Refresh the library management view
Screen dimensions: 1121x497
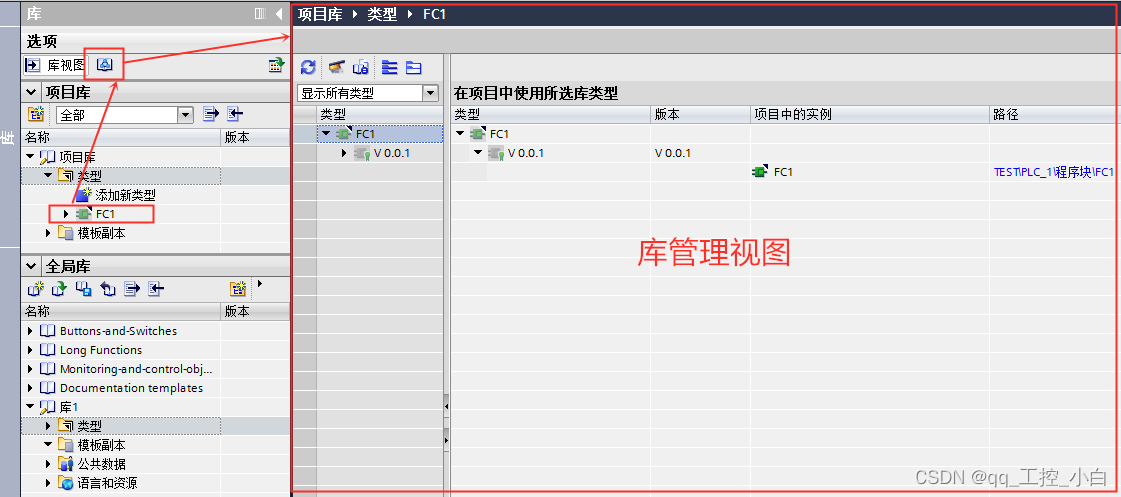[x=308, y=67]
